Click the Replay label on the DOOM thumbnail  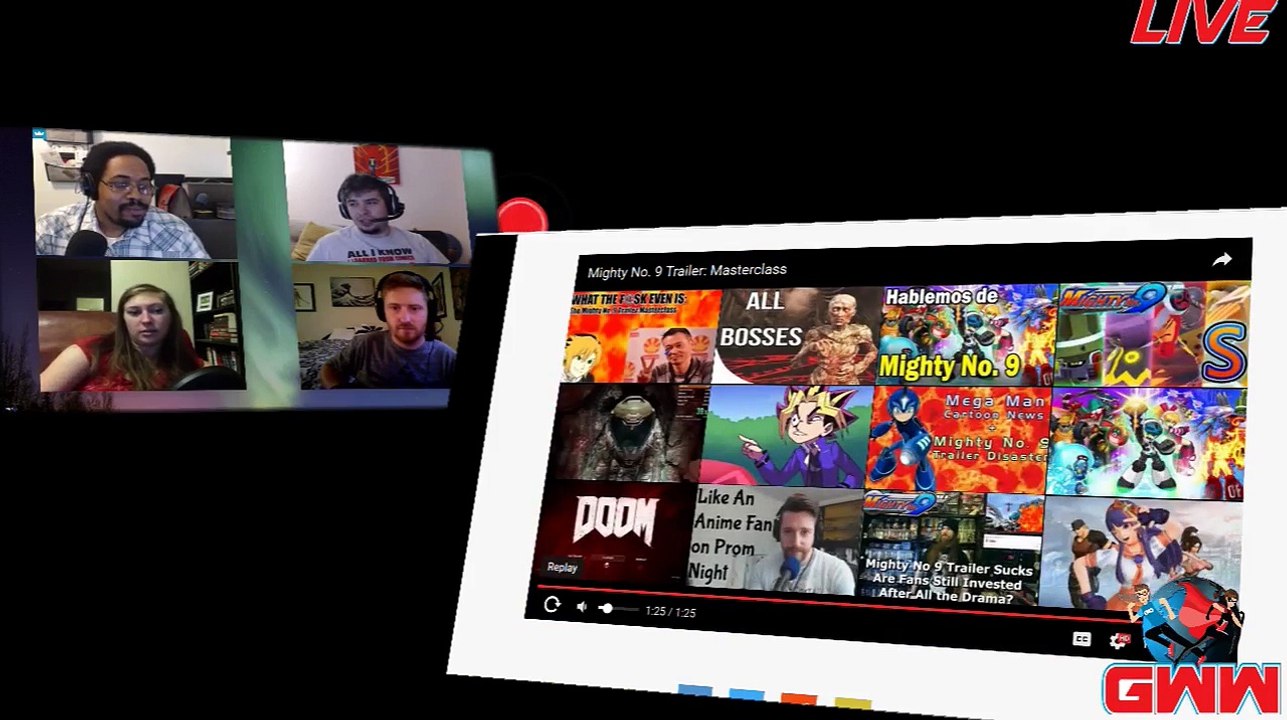click(562, 567)
